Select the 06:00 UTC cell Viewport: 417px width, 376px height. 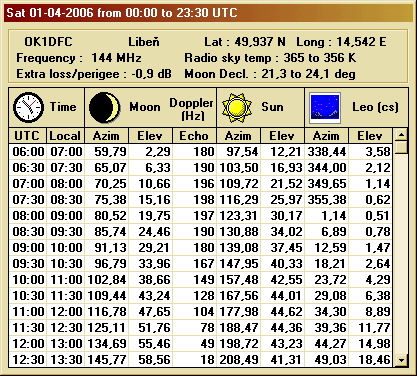28,152
